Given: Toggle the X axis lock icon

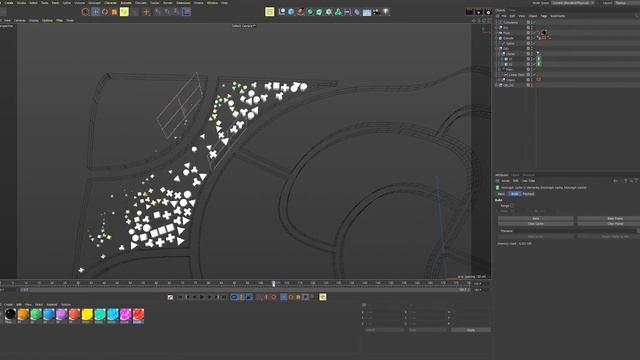Looking at the screenshot, I should click(158, 12).
